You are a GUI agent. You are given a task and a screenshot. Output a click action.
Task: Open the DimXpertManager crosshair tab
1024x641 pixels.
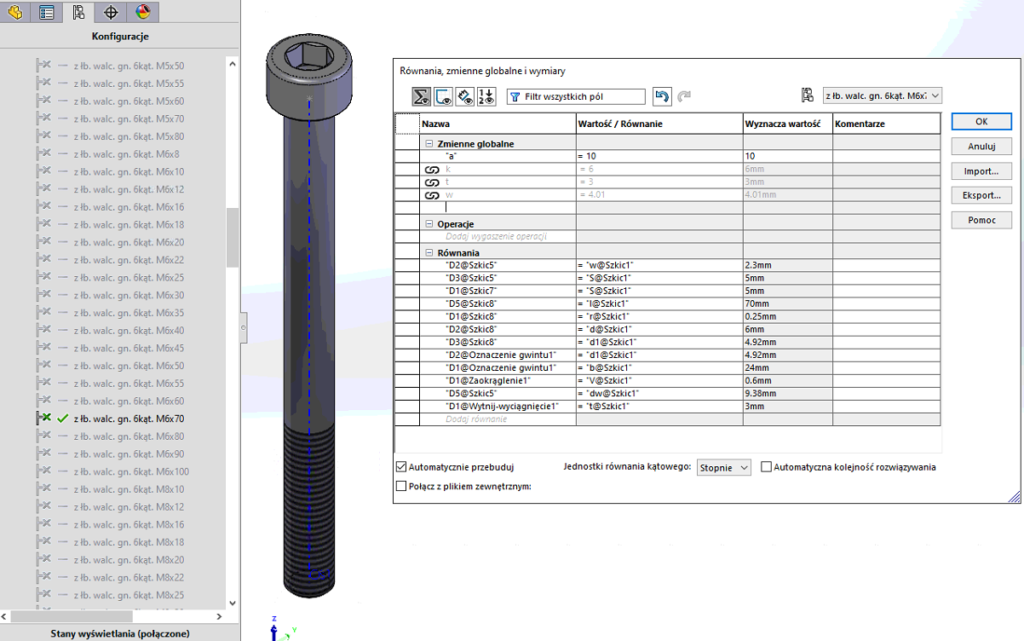pyautogui.click(x=110, y=12)
